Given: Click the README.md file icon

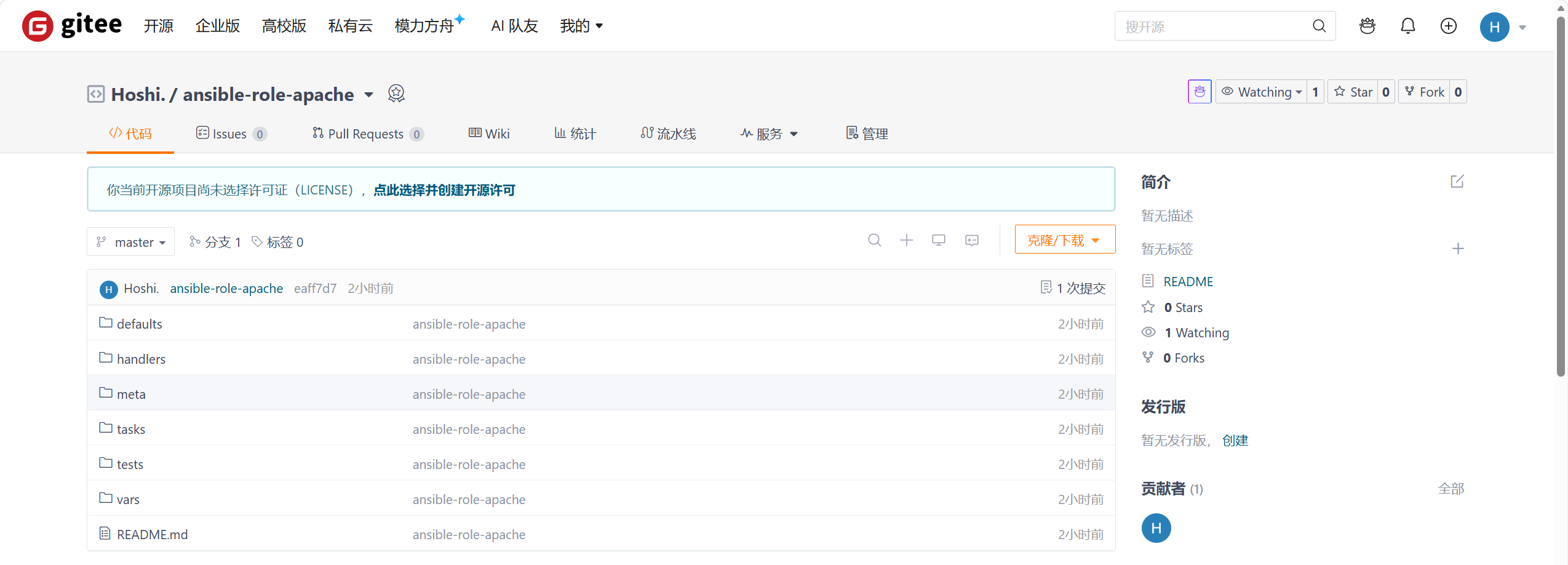Looking at the screenshot, I should tap(105, 534).
